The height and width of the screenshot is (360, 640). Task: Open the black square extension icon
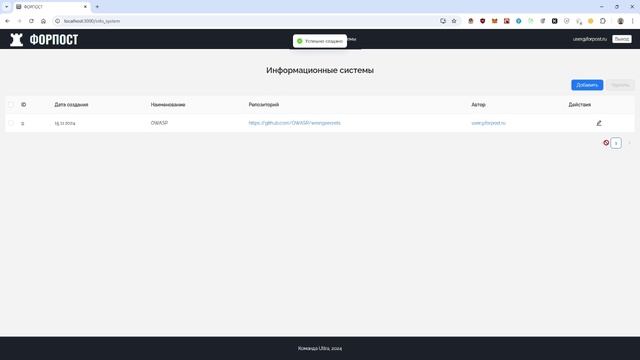point(554,21)
